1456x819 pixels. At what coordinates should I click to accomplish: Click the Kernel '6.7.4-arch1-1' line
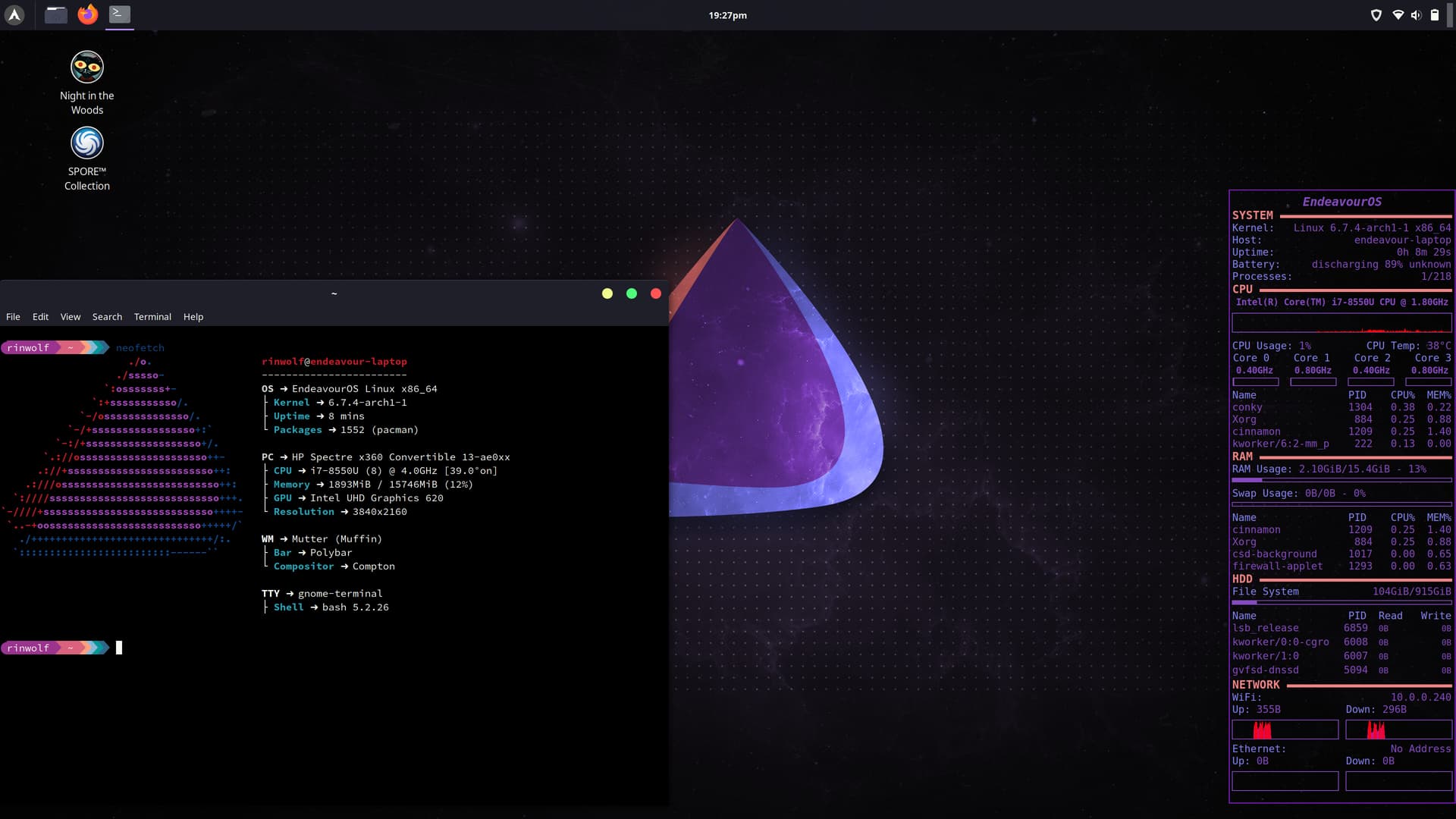click(340, 403)
